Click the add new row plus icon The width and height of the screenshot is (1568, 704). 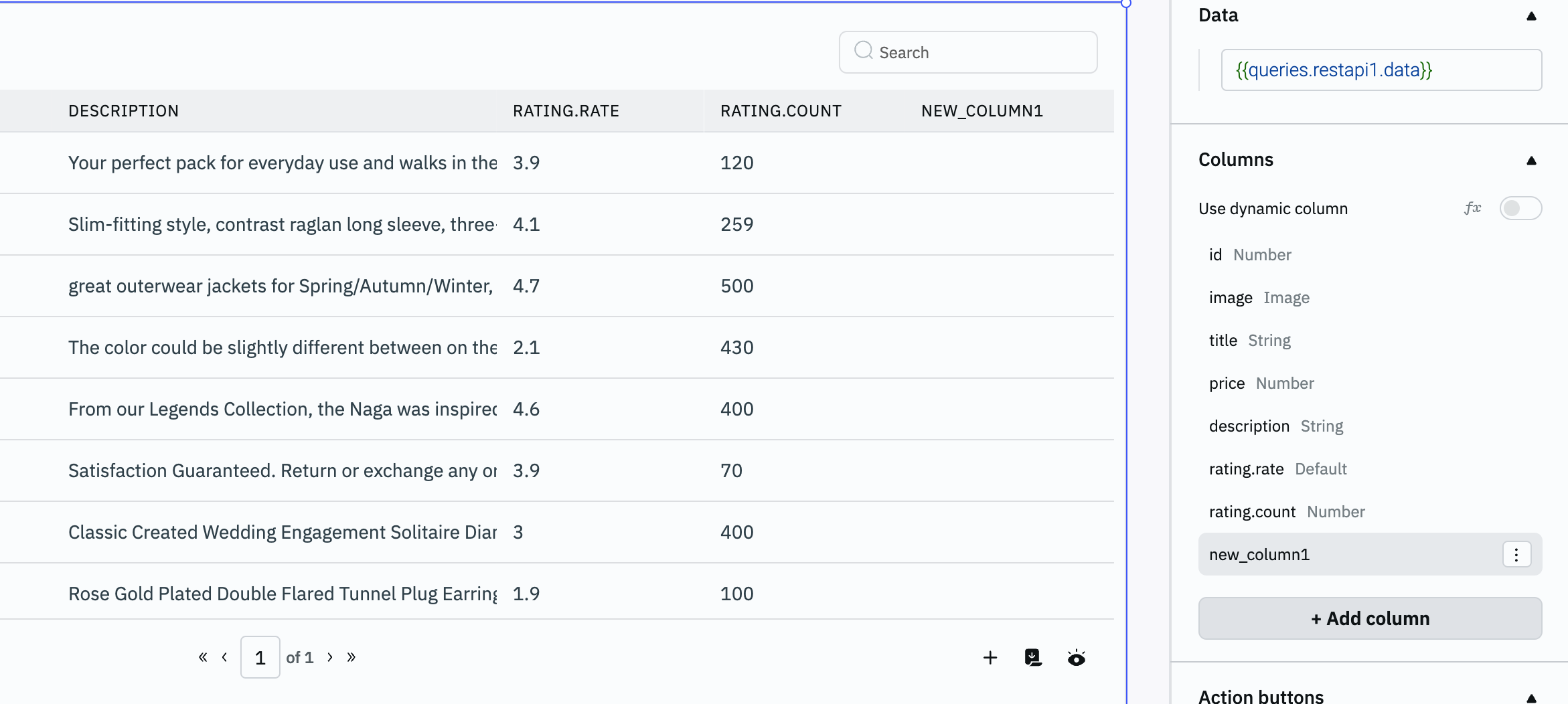coord(990,658)
